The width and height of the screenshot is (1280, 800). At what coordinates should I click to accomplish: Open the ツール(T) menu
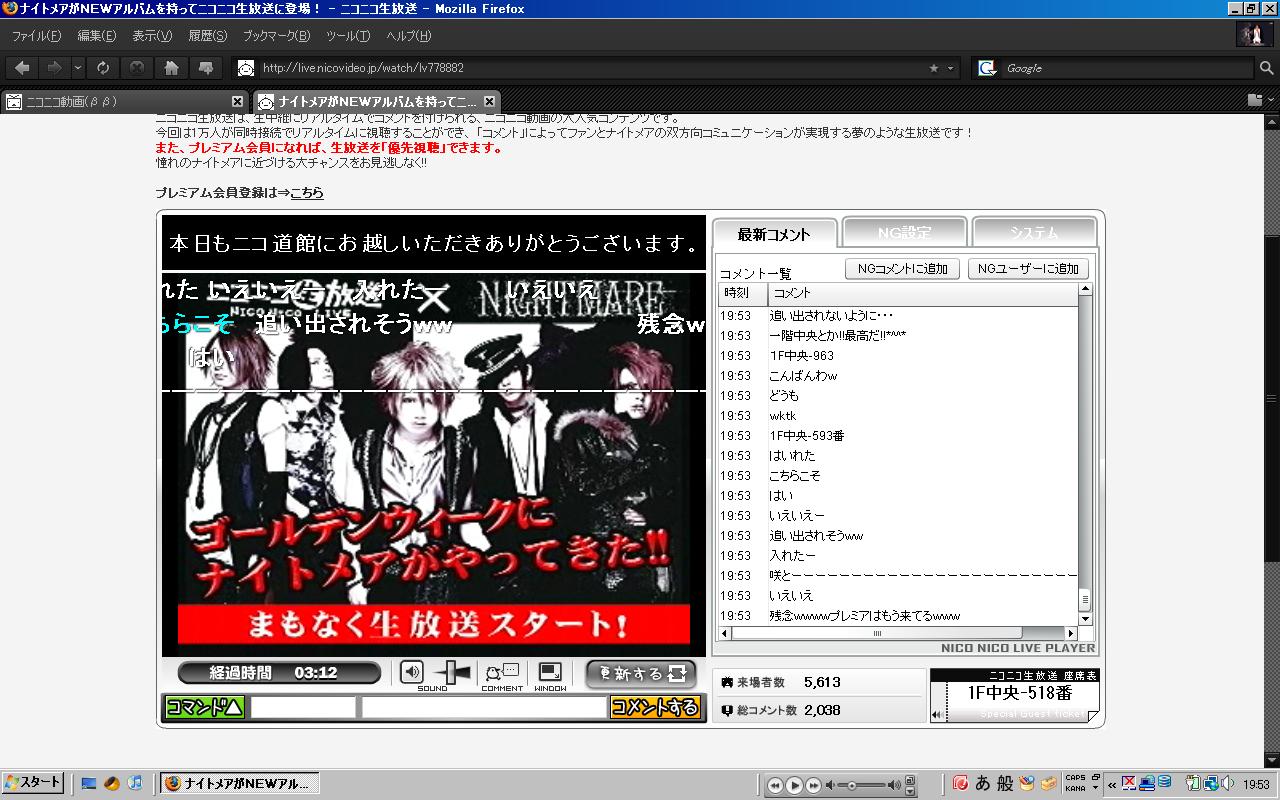click(348, 36)
